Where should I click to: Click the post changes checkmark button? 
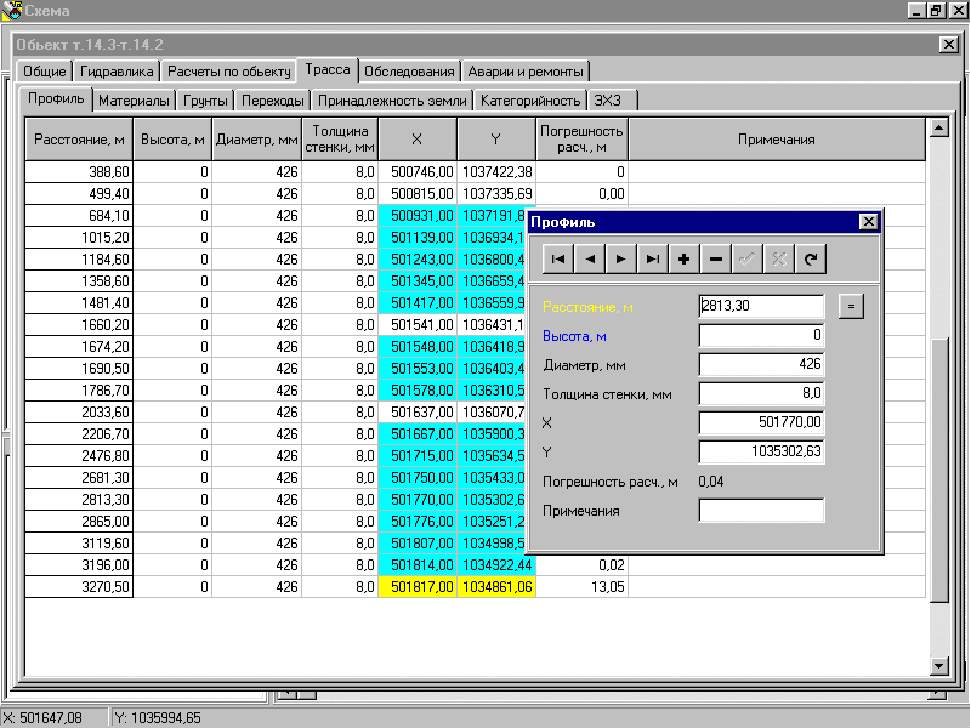pyautogui.click(x=747, y=259)
